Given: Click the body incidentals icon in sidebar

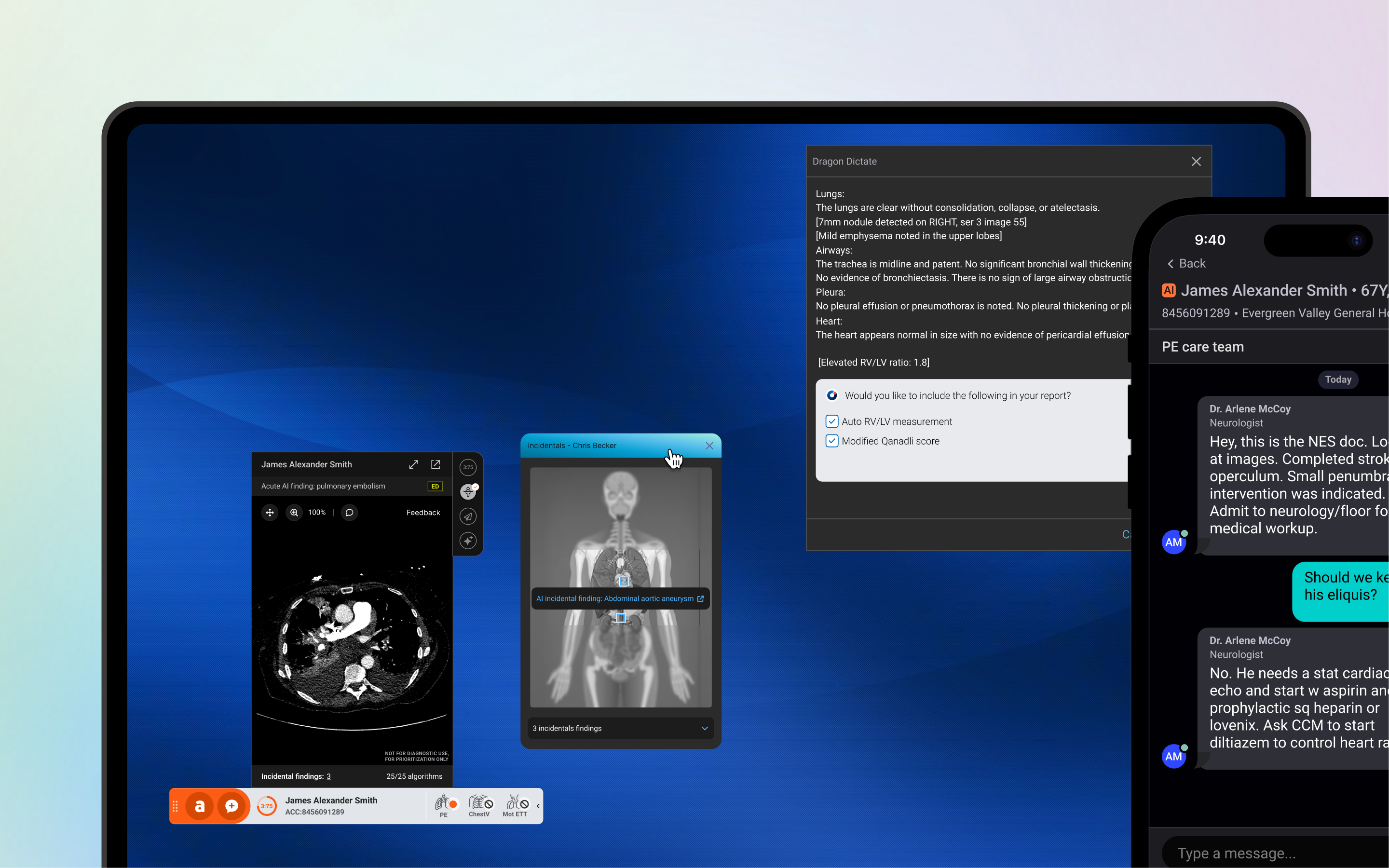Looking at the screenshot, I should (468, 492).
